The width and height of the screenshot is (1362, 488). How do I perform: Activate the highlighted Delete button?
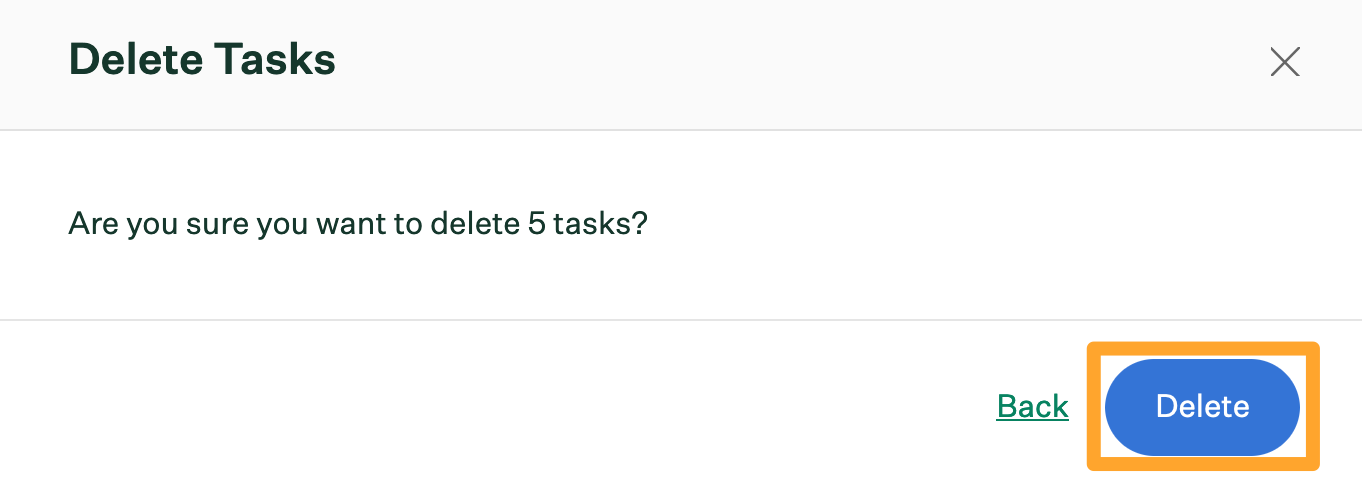1202,407
